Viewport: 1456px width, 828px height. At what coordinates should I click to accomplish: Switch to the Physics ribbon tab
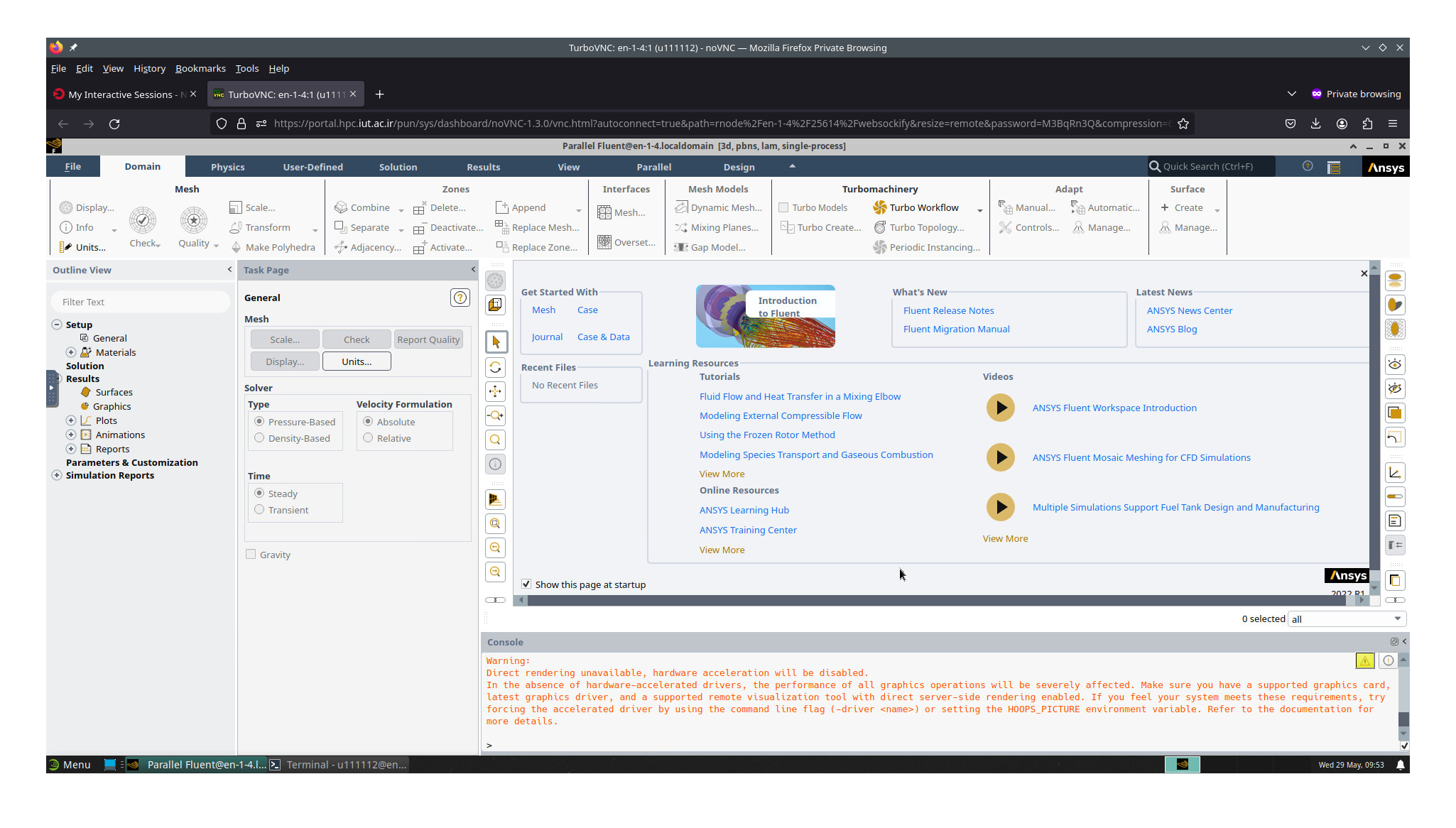pos(227,167)
